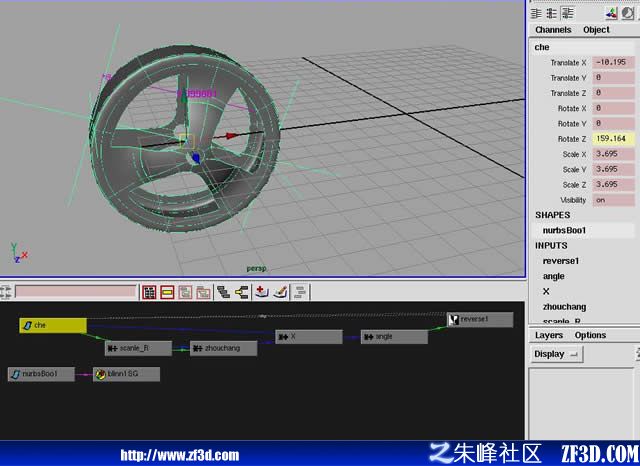The image size is (640, 466).
Task: Toggle the Hypergraph free-form layout icon
Action: (300, 292)
